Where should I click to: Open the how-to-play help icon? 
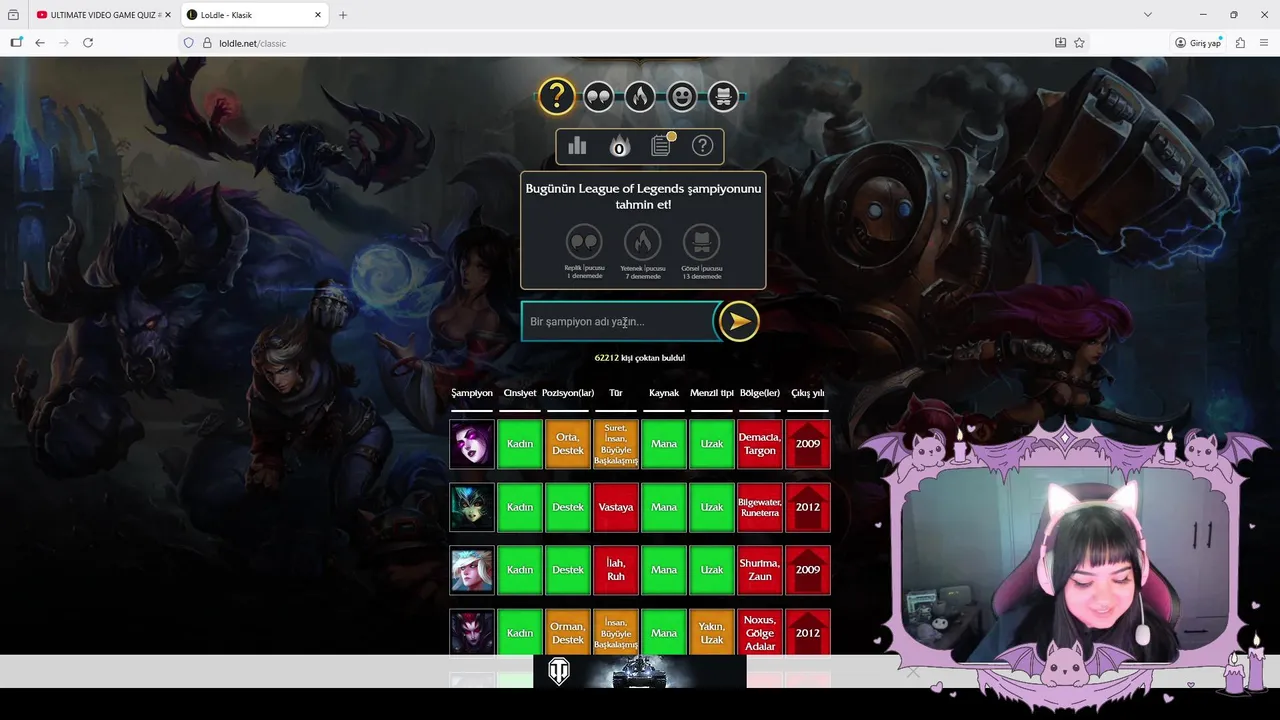pos(703,146)
